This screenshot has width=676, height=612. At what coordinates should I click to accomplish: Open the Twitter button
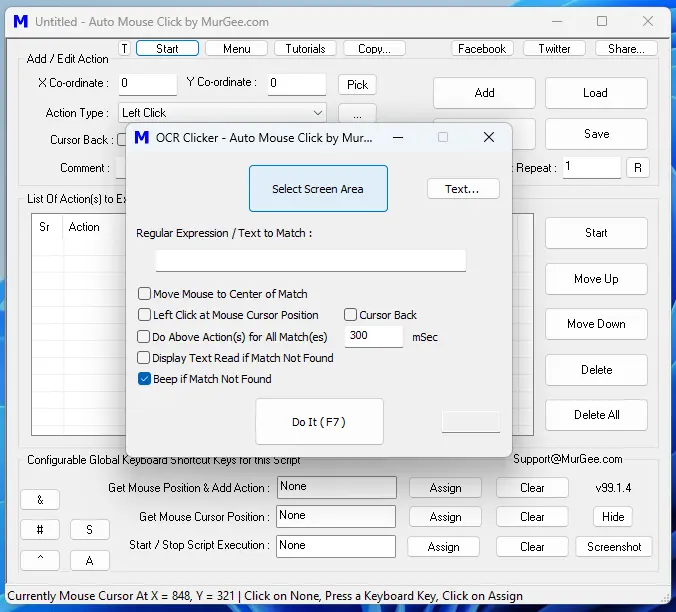point(554,49)
